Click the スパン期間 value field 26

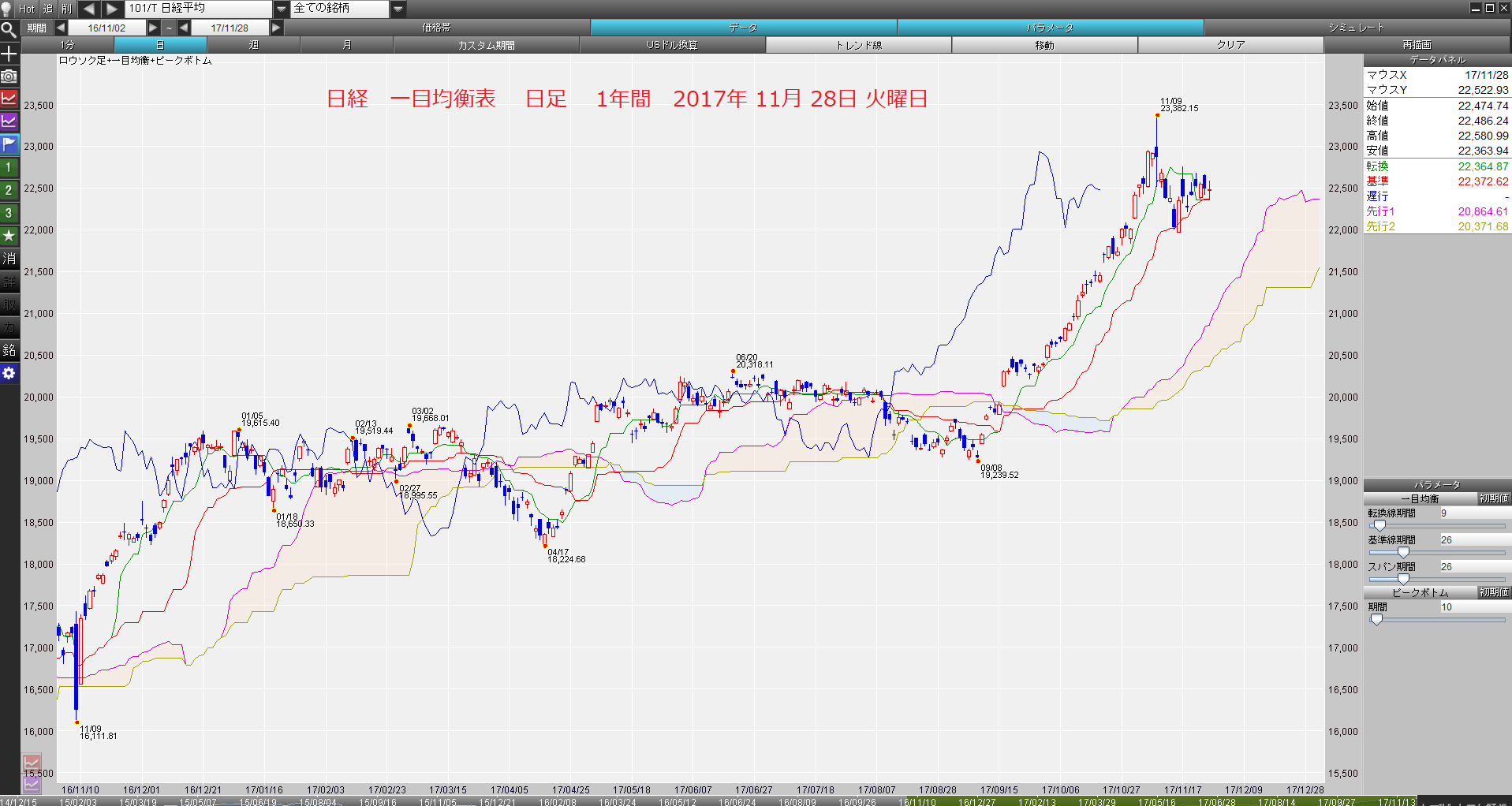coord(1474,567)
